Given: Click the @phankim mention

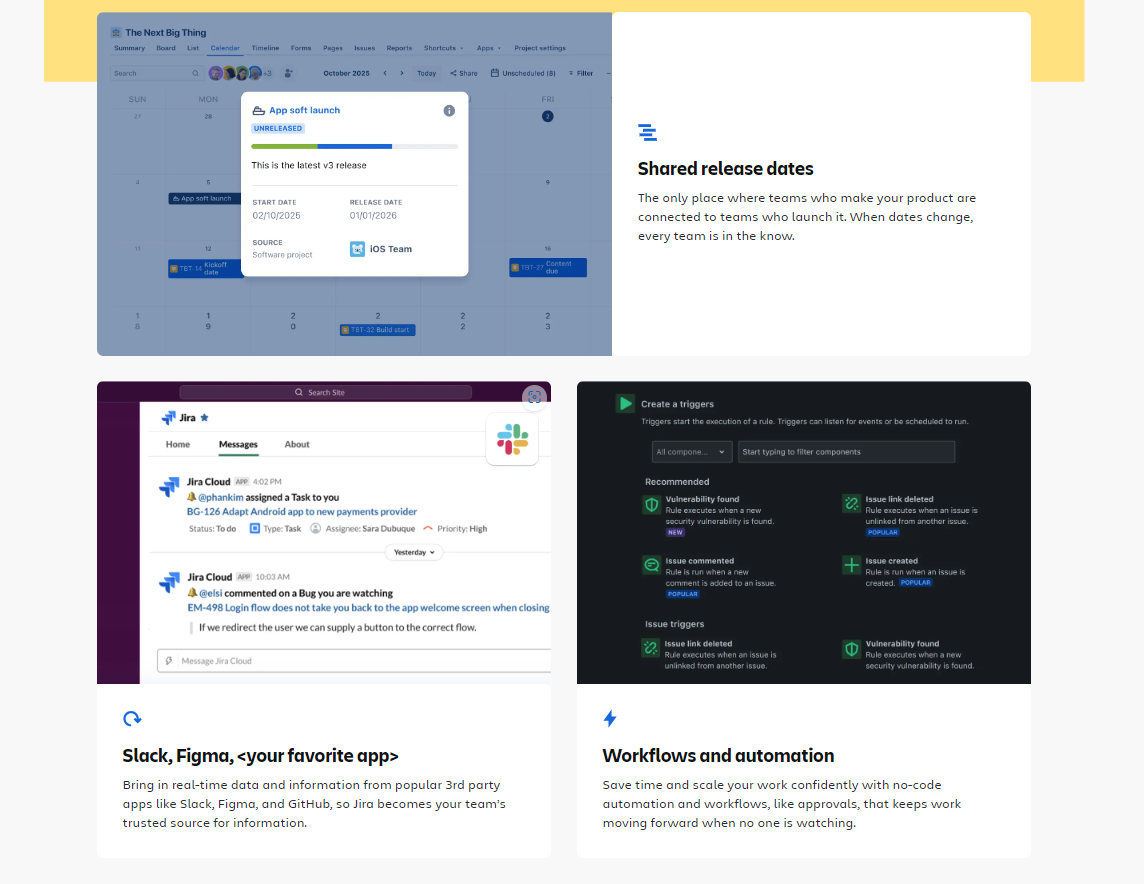Looking at the screenshot, I should point(220,497).
